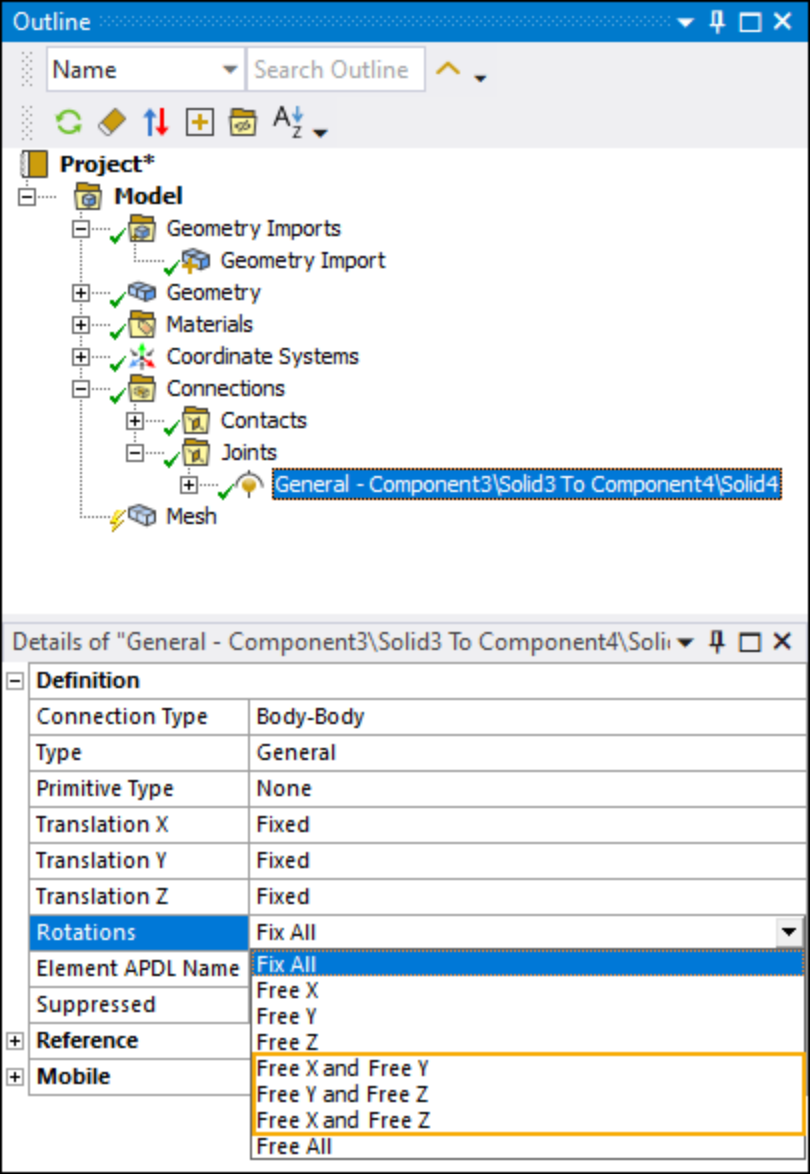The image size is (810, 1175).
Task: Click the Type value General
Action: point(528,753)
